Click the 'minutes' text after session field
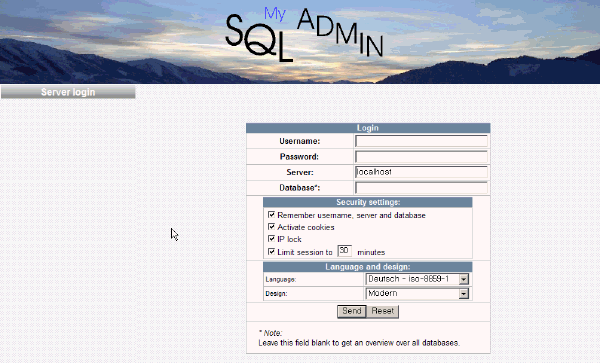600x363 pixels. tap(371, 252)
